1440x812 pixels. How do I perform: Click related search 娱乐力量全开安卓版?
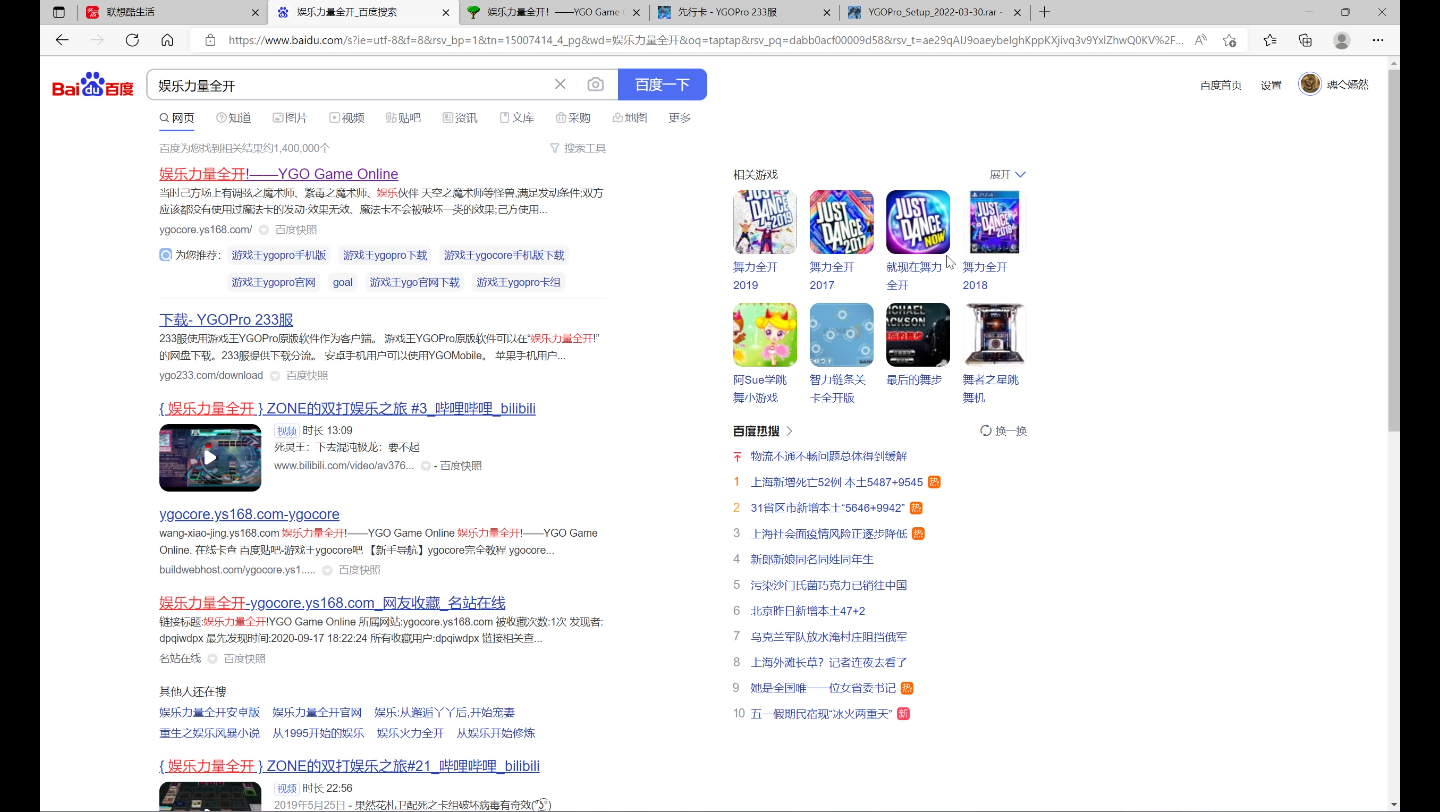(210, 713)
